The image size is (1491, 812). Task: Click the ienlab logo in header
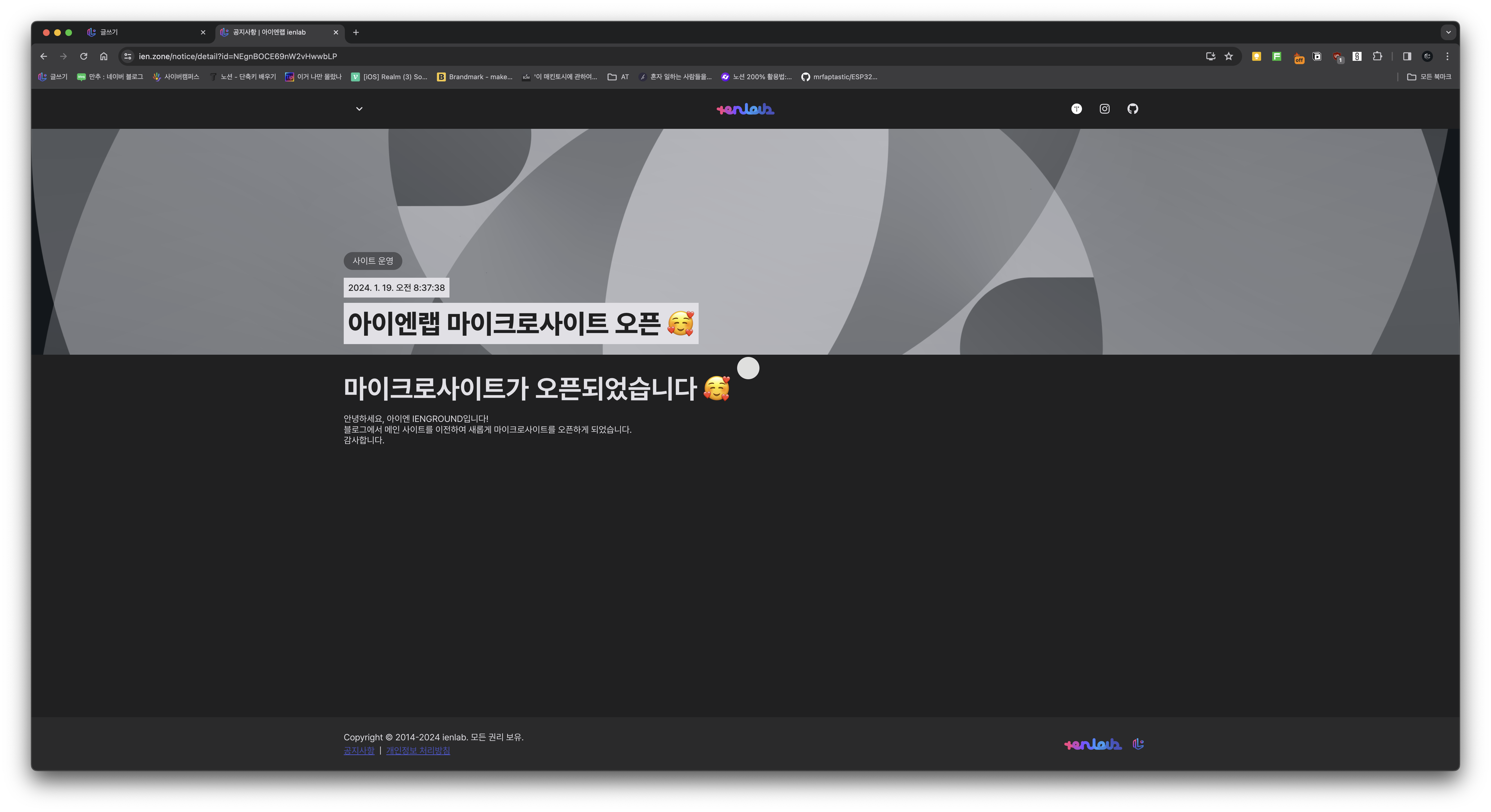[x=745, y=109]
